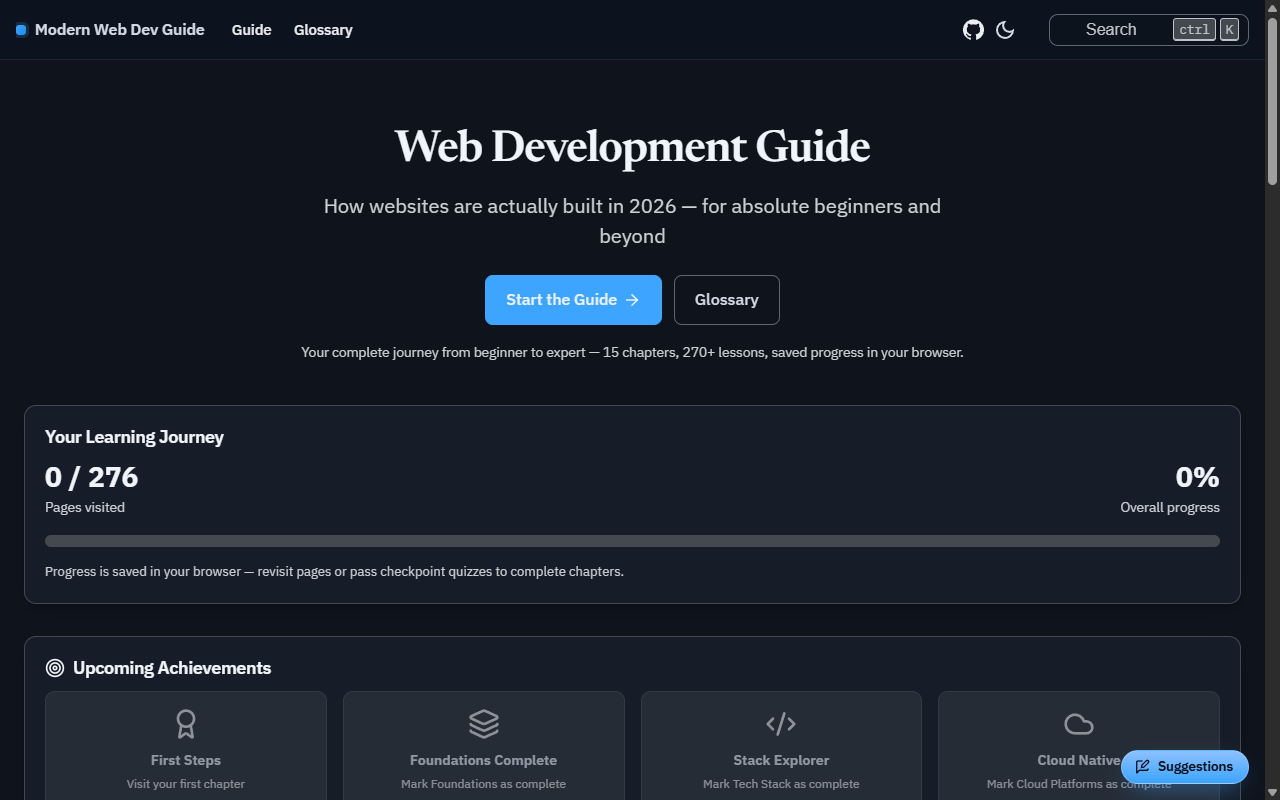Click 'Visit your first chapter' text
1280x800 pixels.
(186, 784)
